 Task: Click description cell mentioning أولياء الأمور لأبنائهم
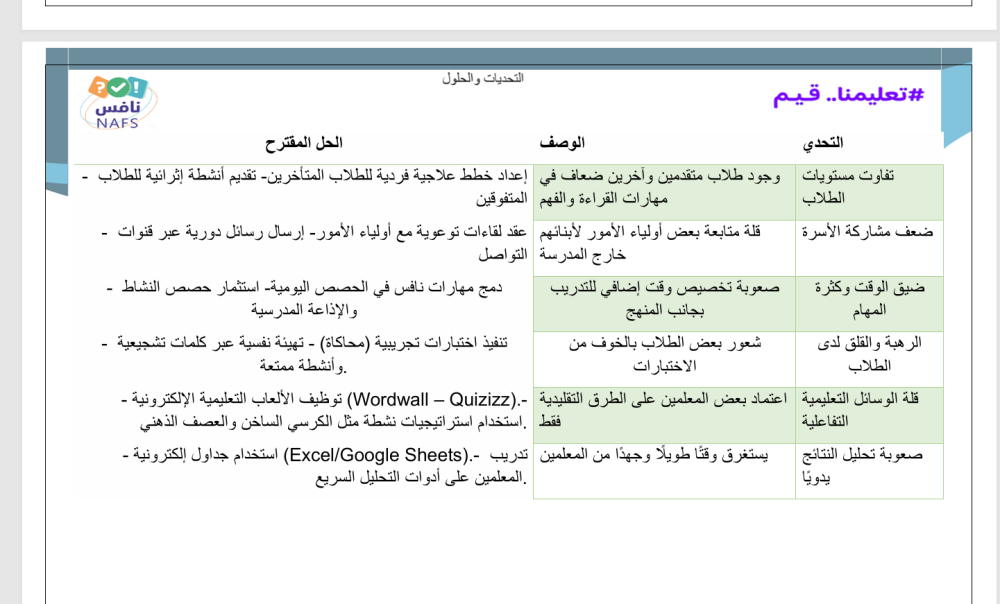650,242
